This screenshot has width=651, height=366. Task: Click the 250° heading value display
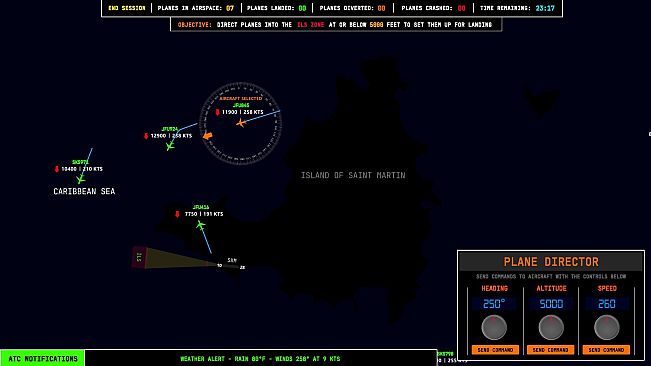coord(494,304)
